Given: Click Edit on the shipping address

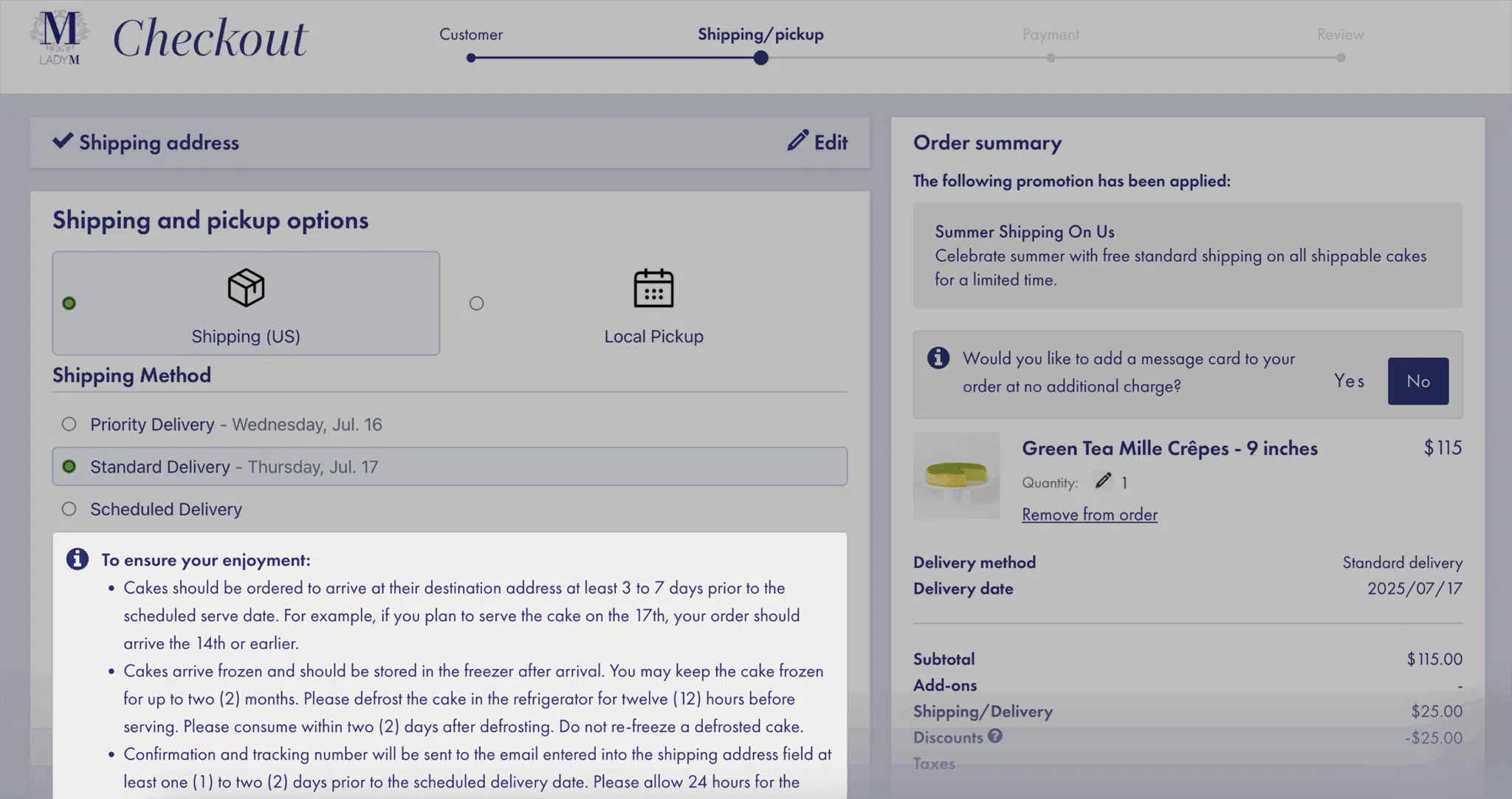Looking at the screenshot, I should pyautogui.click(x=817, y=142).
